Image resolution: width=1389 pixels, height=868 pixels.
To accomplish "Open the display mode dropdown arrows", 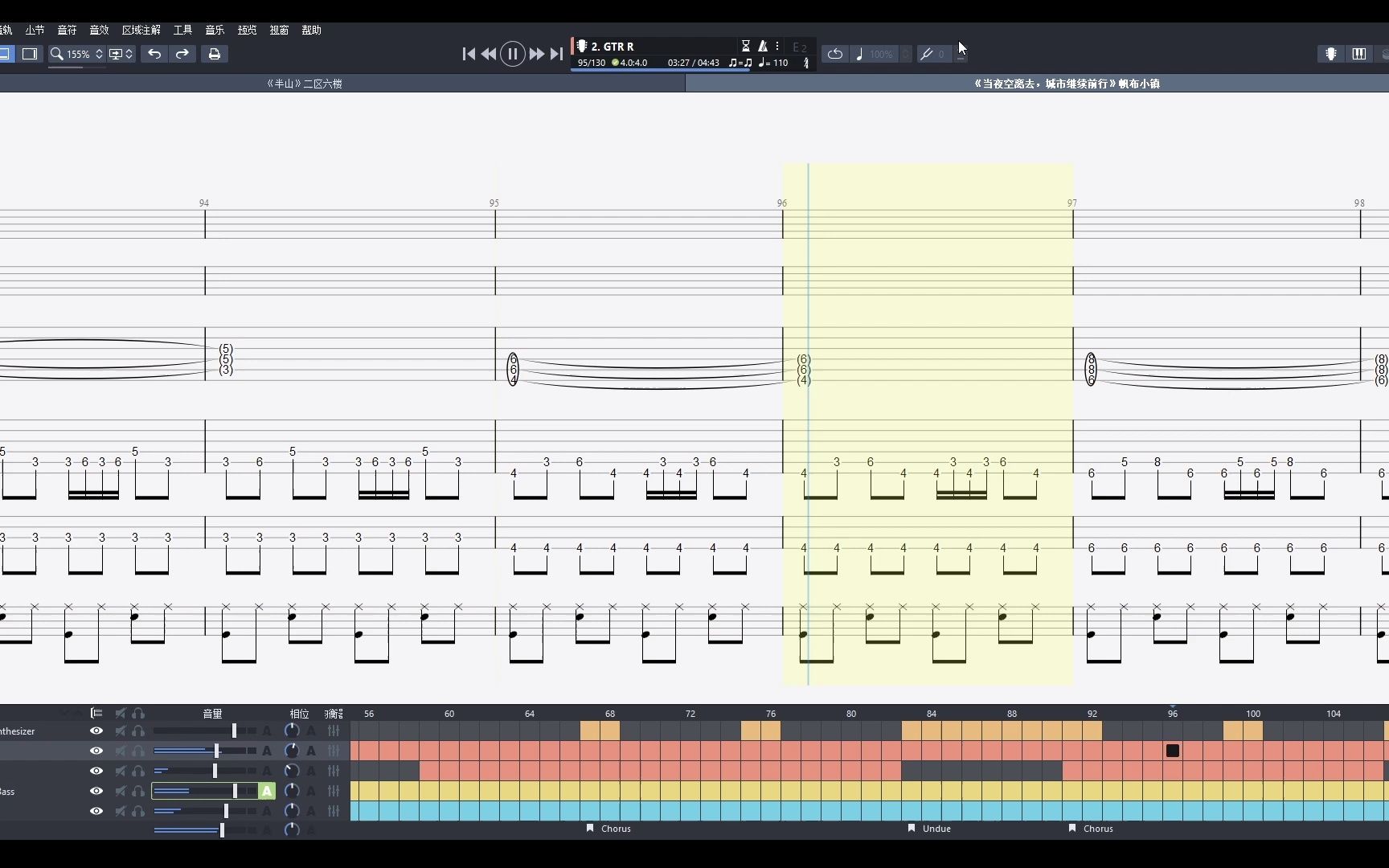I will click(129, 54).
